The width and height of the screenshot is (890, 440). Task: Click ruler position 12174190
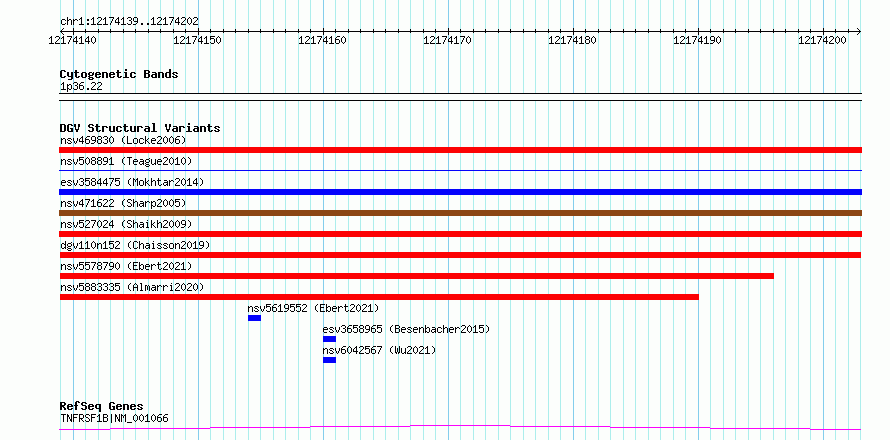698,40
